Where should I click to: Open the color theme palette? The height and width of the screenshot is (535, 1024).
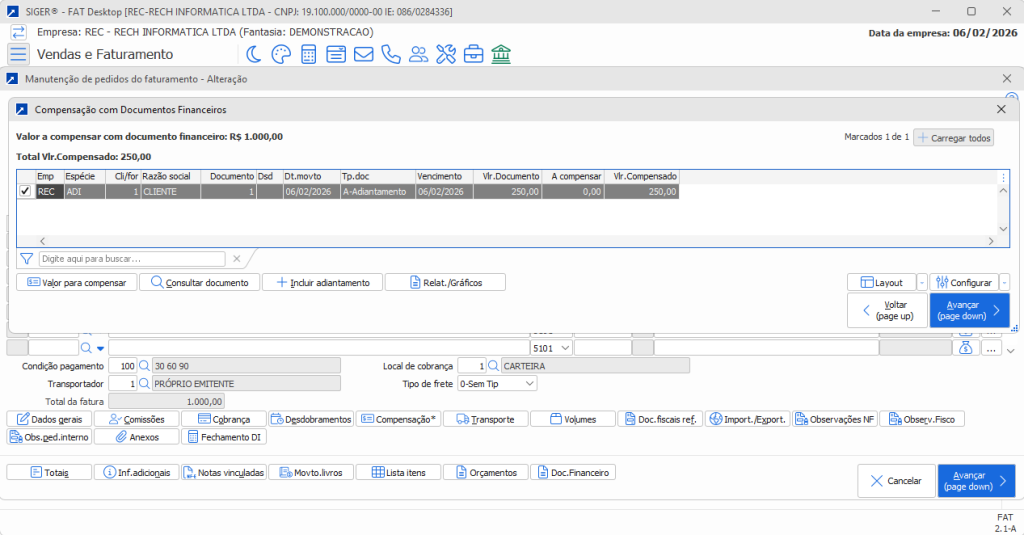pos(281,54)
